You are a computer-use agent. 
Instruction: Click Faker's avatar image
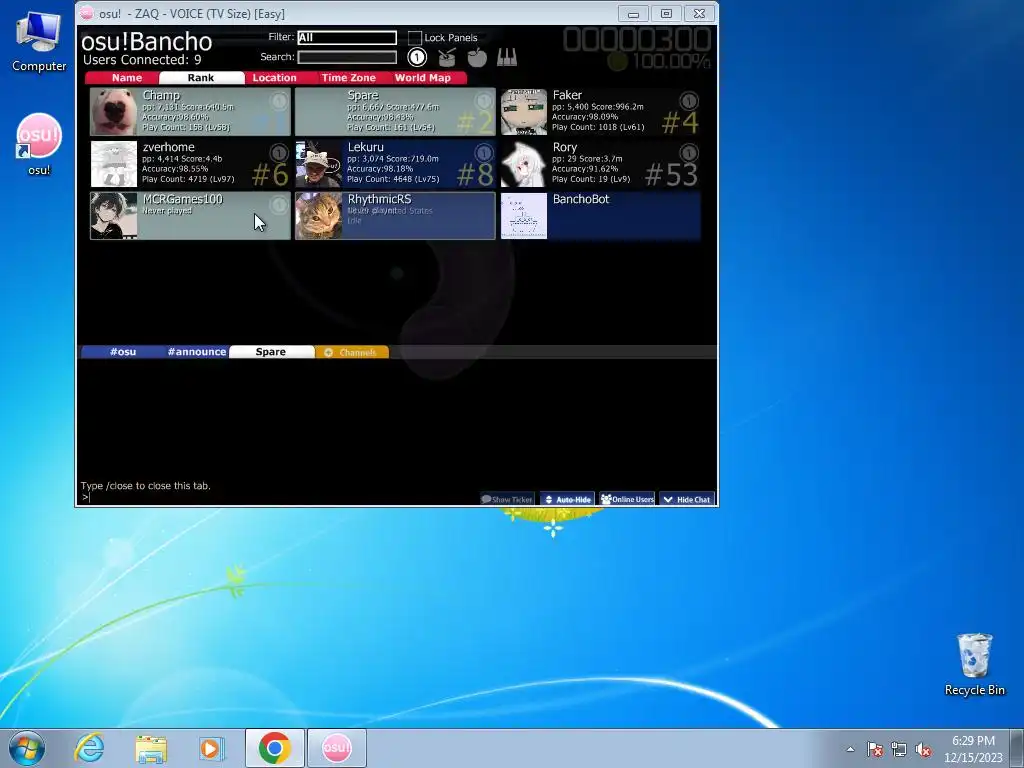[x=524, y=112]
